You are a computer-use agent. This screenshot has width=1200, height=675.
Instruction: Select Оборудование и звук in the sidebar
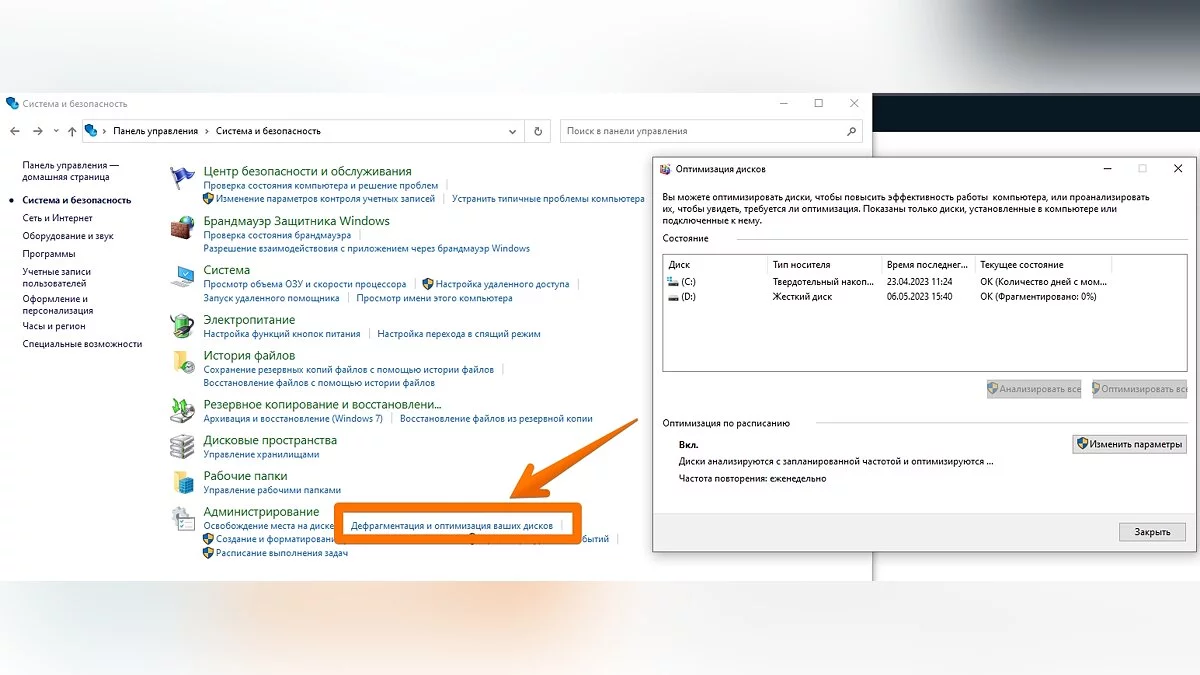tap(68, 236)
